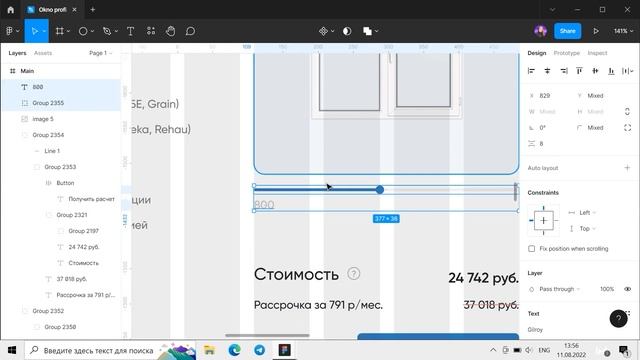Click Align bottom icon
Viewport: 640px width, 360px height.
(x=611, y=71)
